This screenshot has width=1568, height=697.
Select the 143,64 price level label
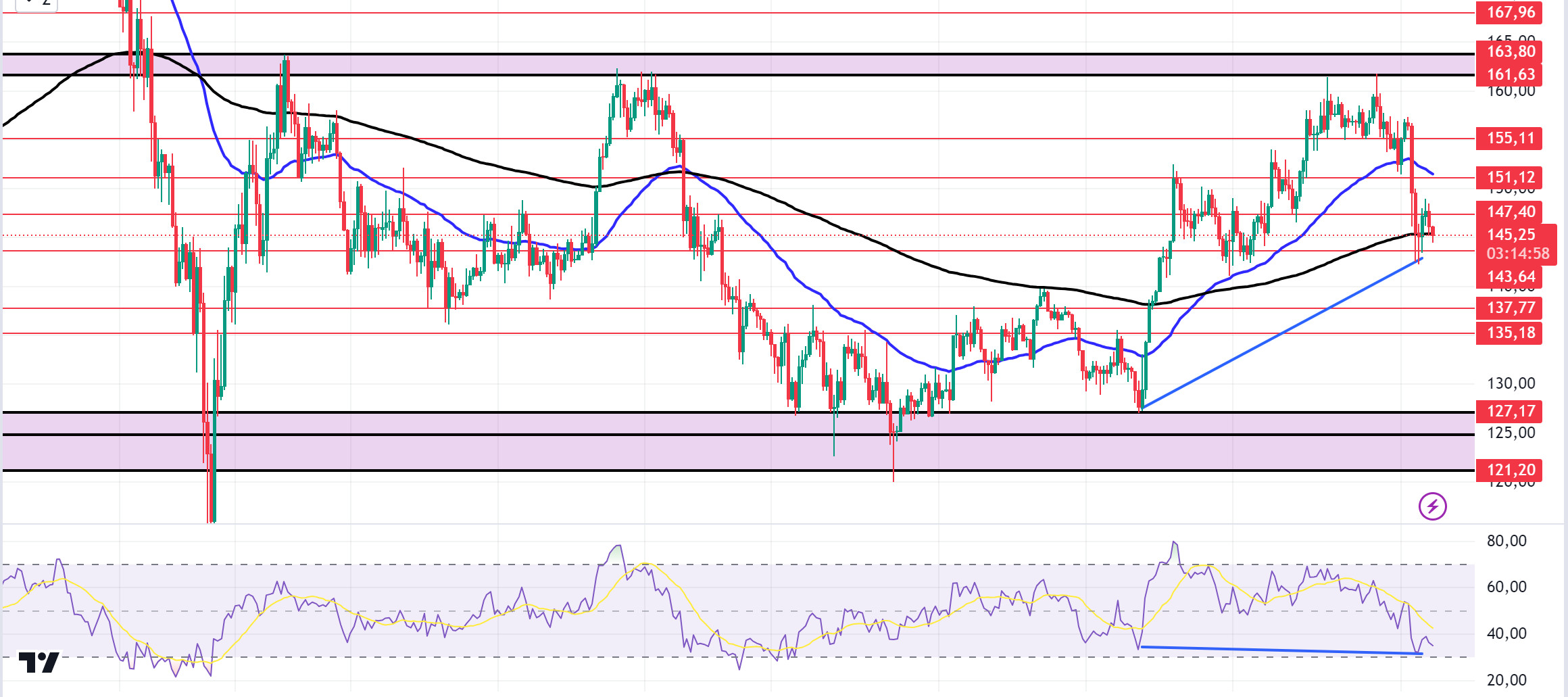(x=1509, y=277)
